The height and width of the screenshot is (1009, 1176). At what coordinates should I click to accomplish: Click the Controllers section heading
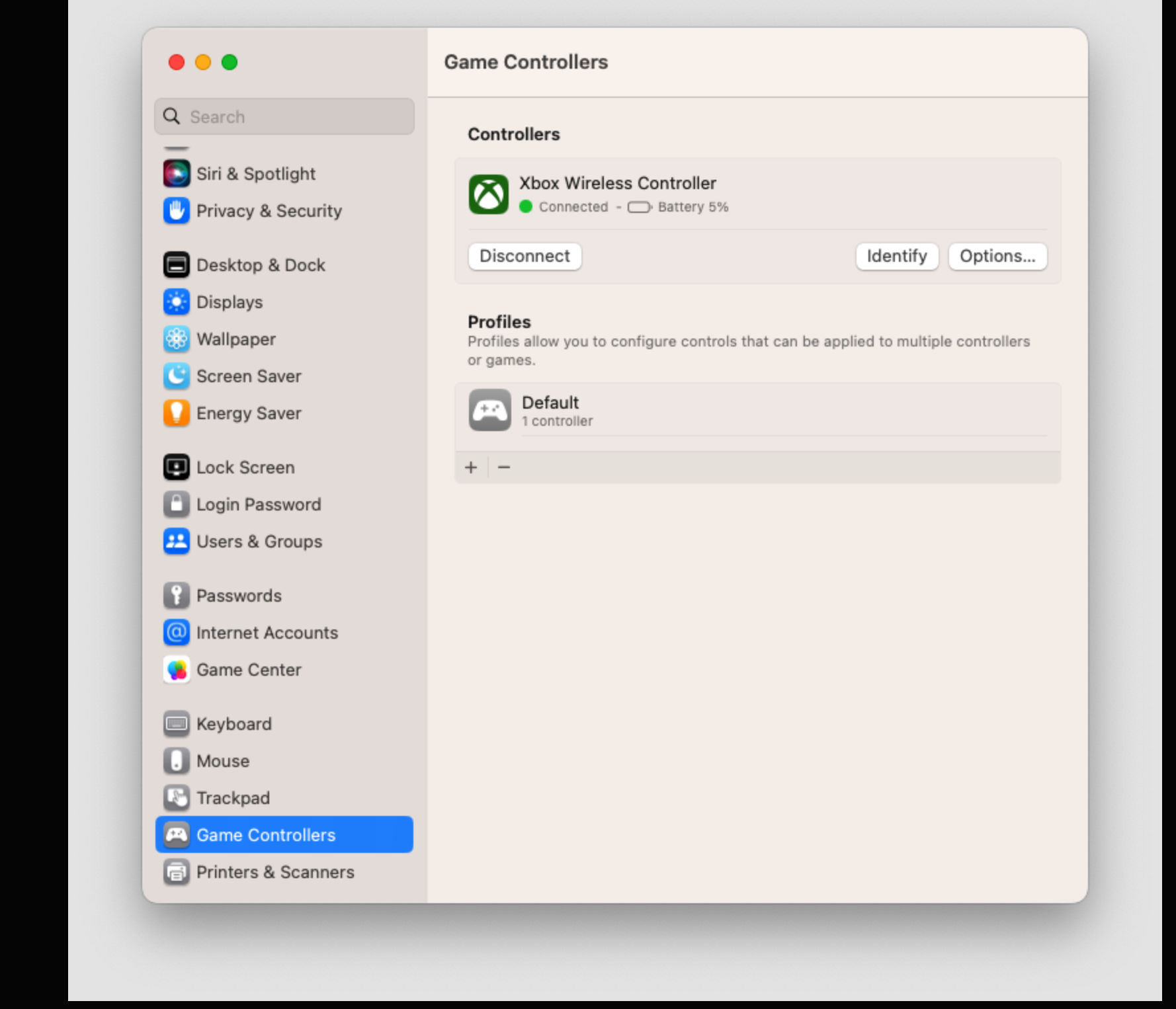tap(514, 134)
